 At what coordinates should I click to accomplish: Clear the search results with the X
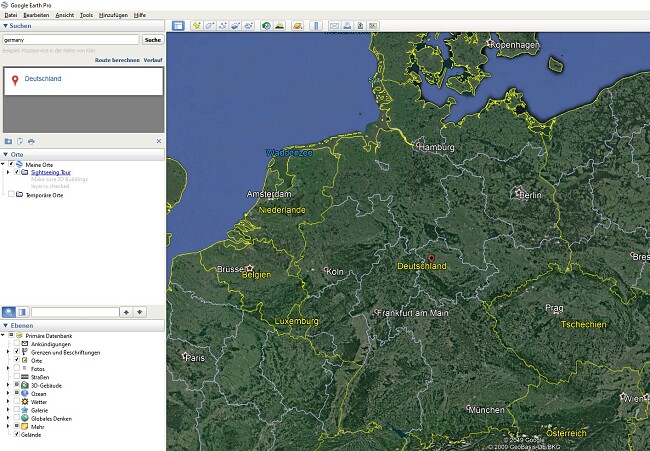tap(159, 141)
